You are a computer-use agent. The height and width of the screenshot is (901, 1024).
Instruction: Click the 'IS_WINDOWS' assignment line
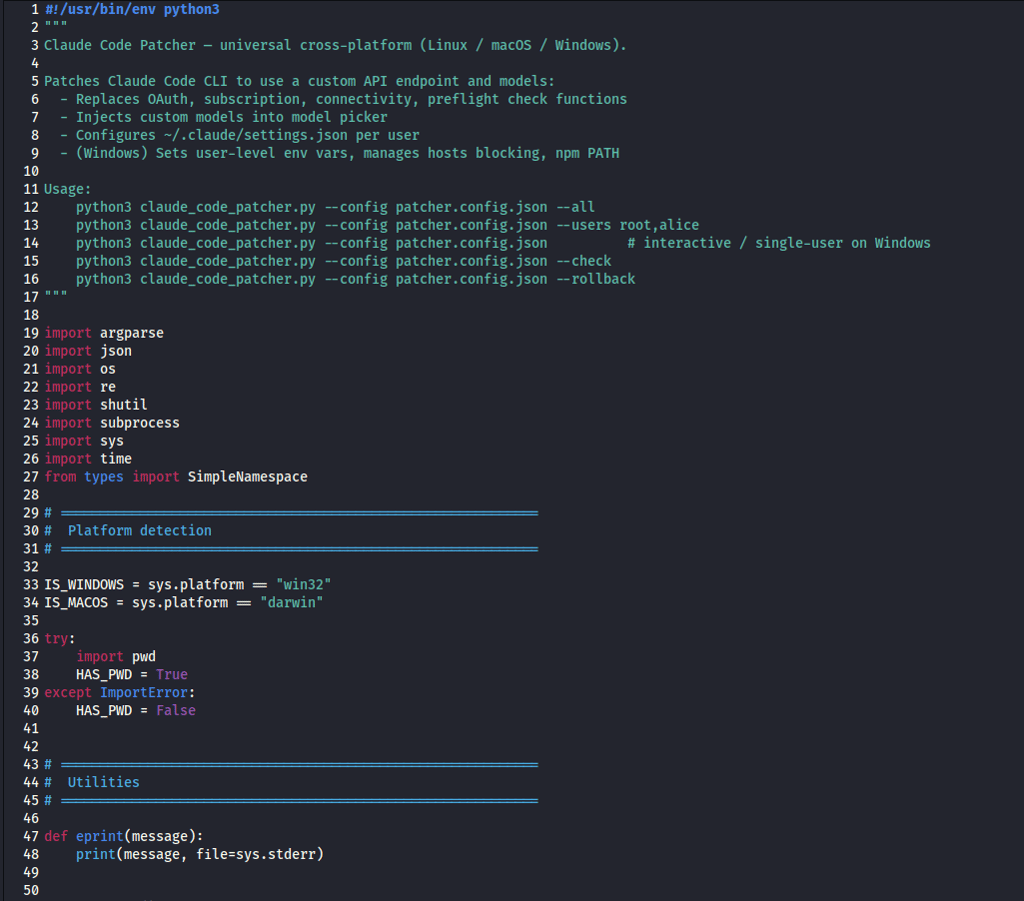pos(187,584)
